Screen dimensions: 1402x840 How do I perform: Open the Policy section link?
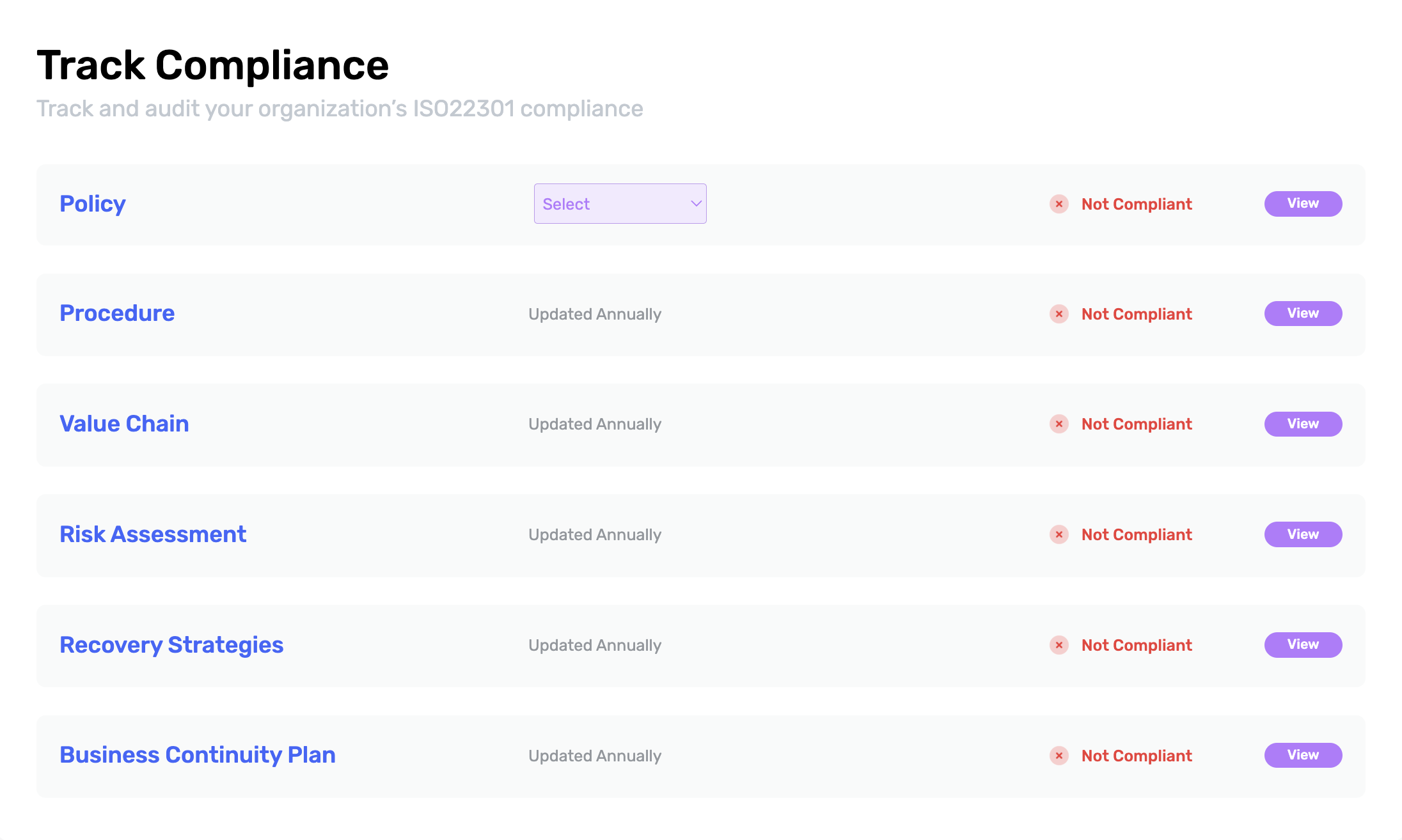pyautogui.click(x=92, y=203)
